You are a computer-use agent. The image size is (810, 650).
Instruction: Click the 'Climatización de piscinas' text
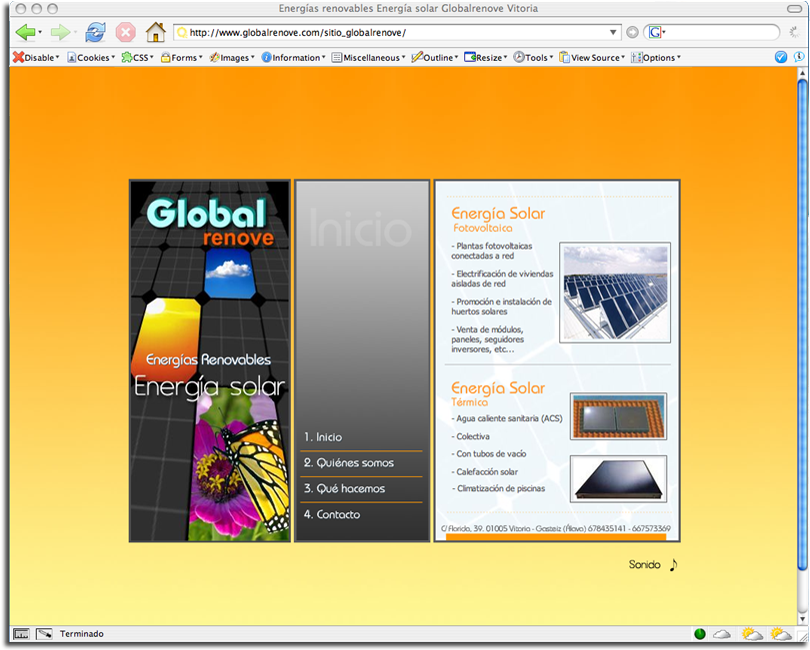(499, 489)
